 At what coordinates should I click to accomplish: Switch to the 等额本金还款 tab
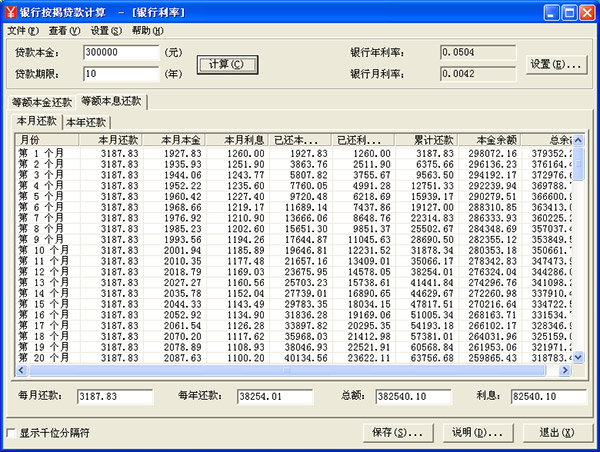click(x=41, y=102)
